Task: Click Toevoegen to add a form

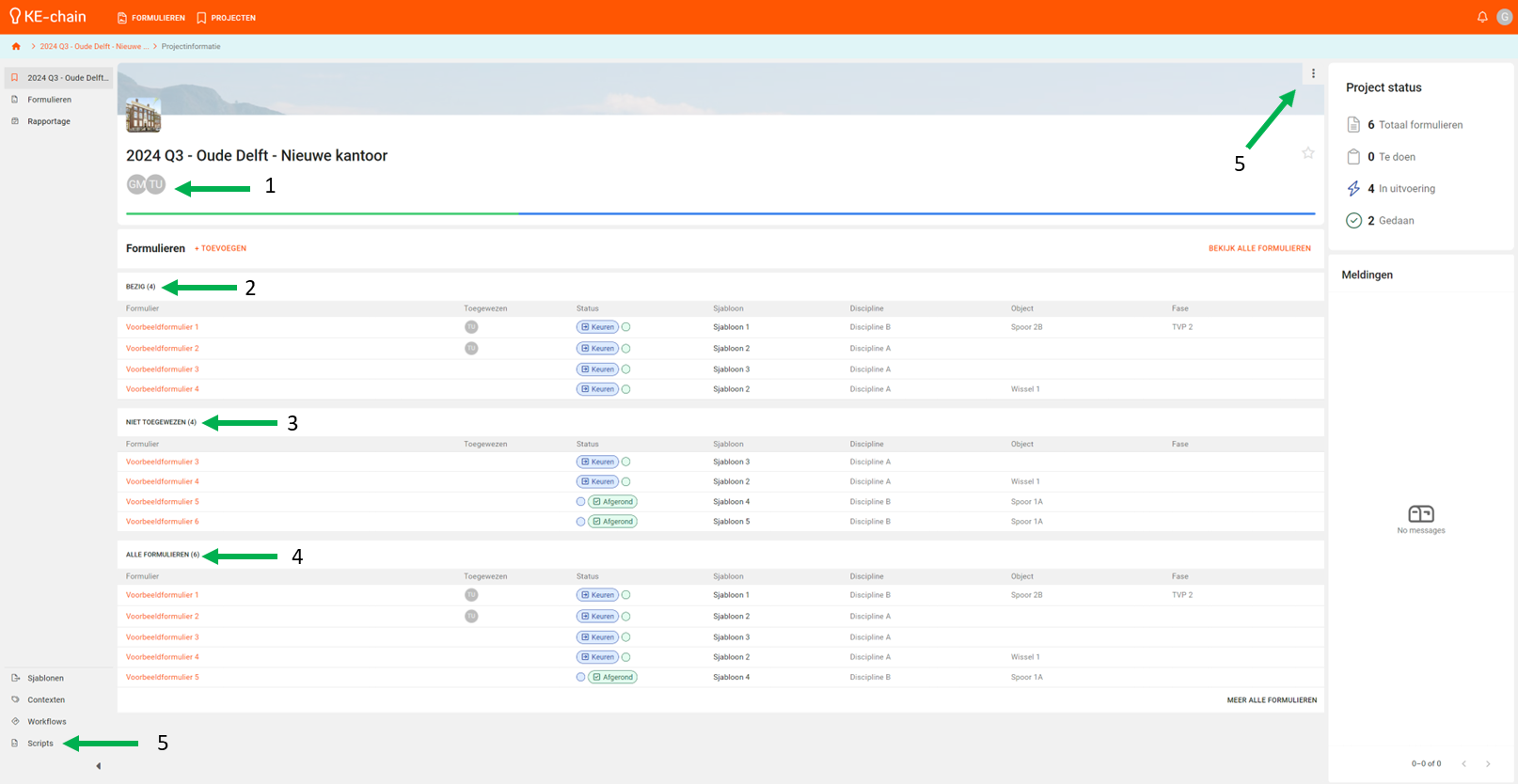Action: [220, 249]
